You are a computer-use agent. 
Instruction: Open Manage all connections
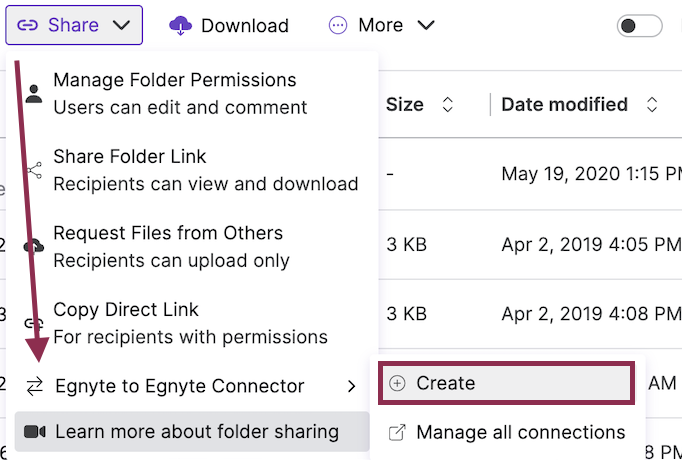(507, 432)
